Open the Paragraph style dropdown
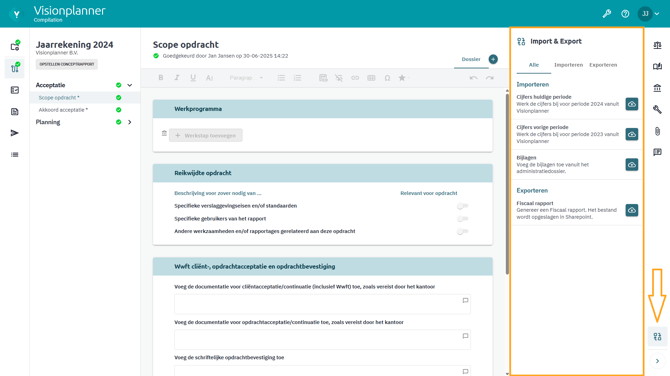670x376 pixels. pos(246,78)
